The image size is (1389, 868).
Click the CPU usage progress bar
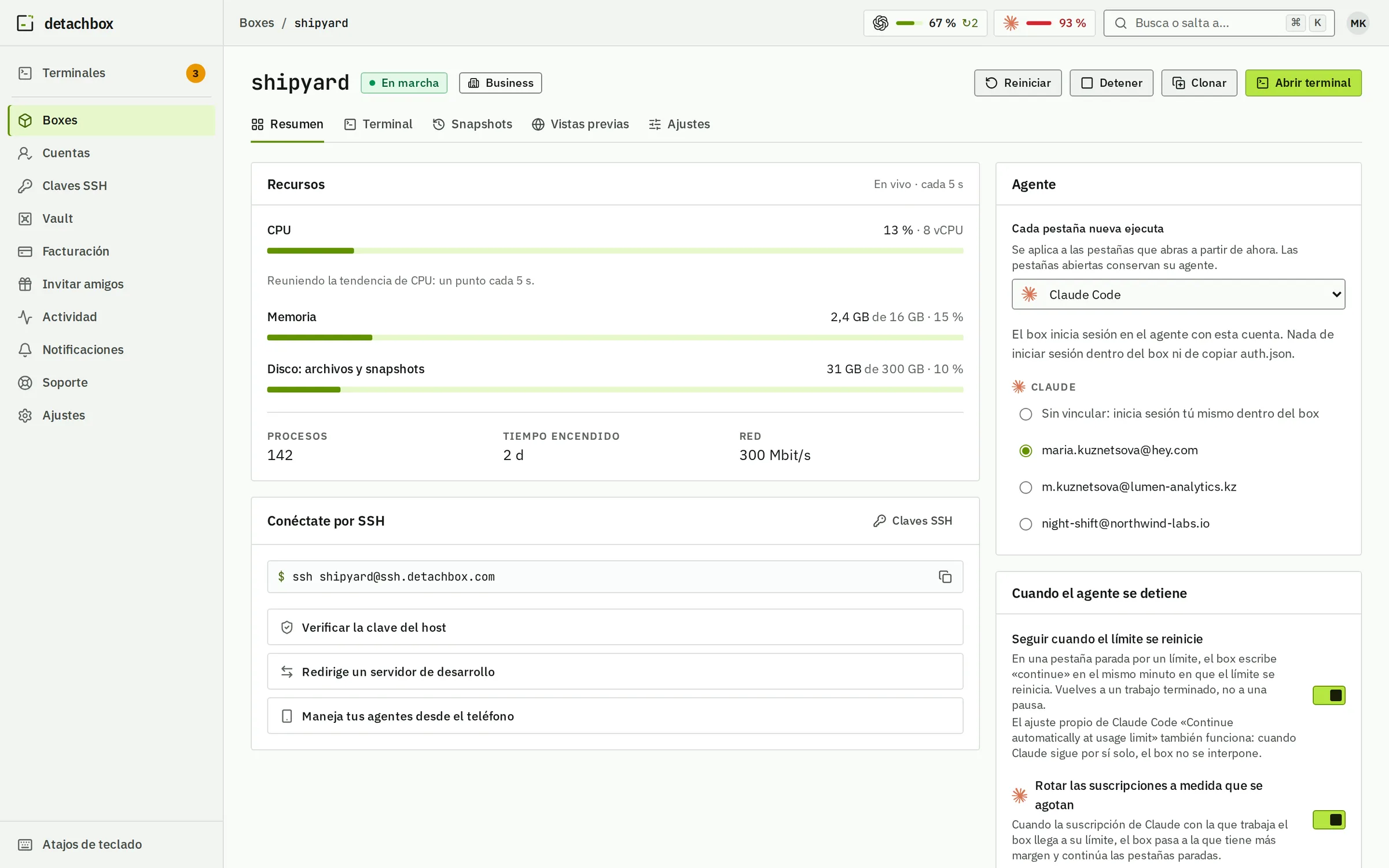[615, 251]
